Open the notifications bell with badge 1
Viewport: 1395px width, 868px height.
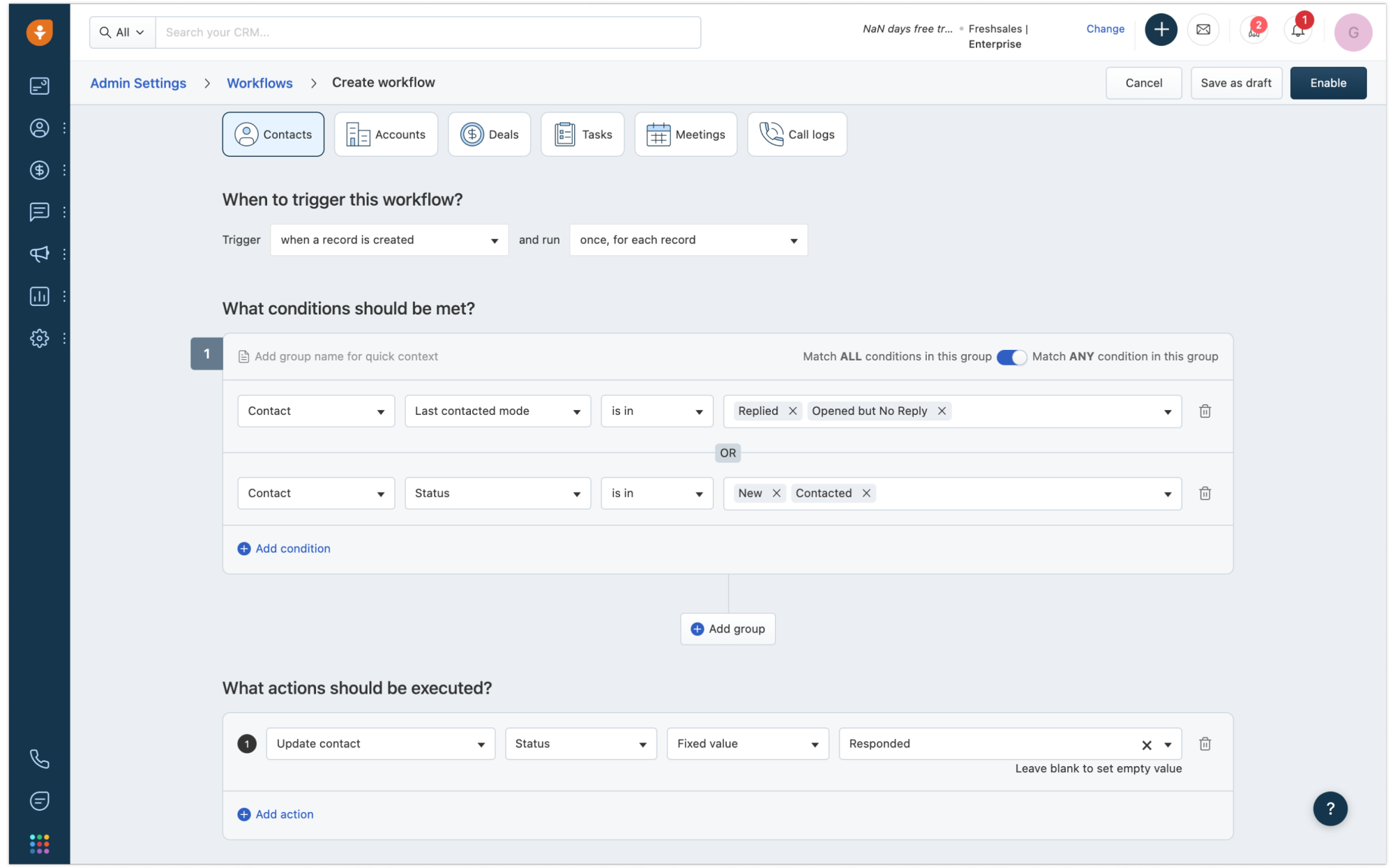pyautogui.click(x=1297, y=29)
